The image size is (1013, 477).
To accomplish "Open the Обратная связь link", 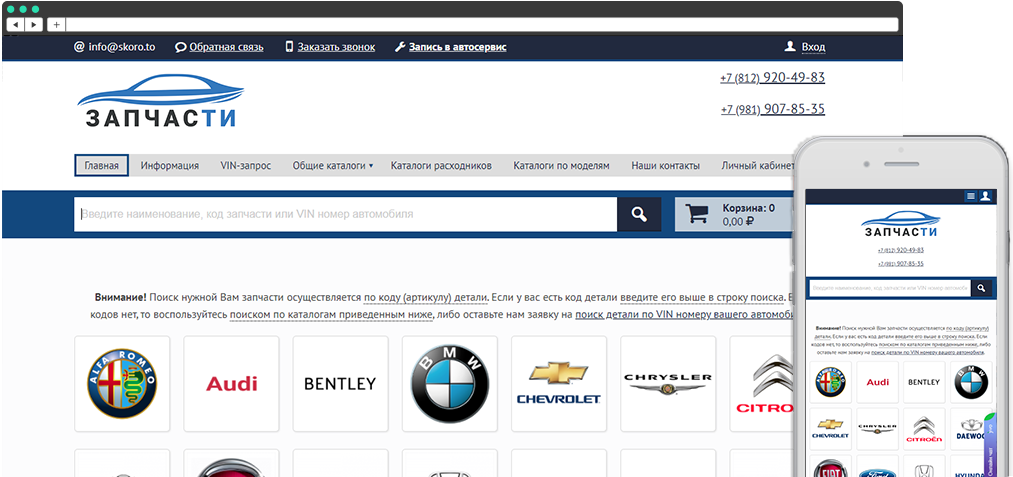I will click(x=226, y=47).
